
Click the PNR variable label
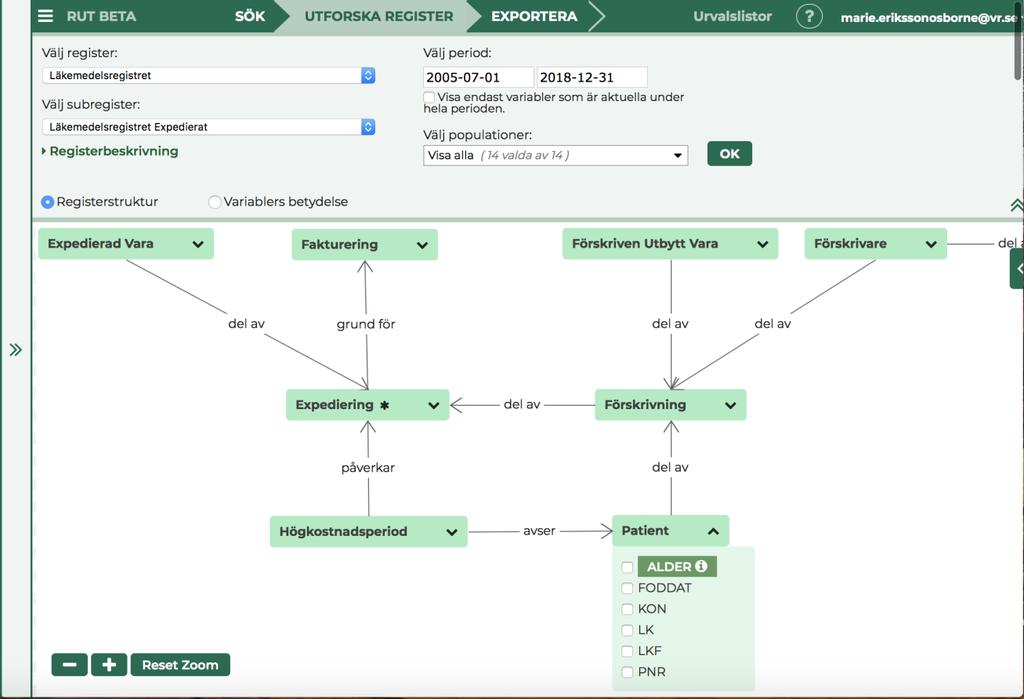click(x=652, y=672)
